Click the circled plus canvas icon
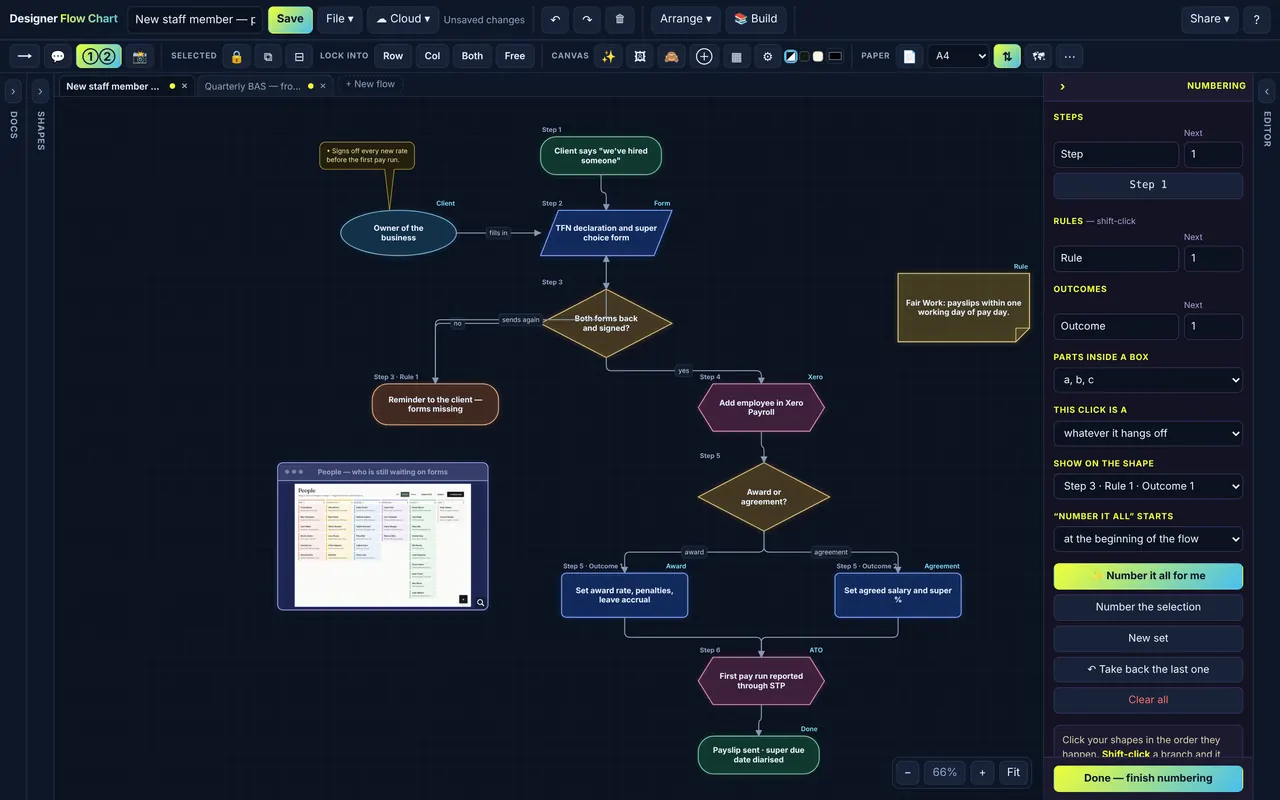 [704, 56]
